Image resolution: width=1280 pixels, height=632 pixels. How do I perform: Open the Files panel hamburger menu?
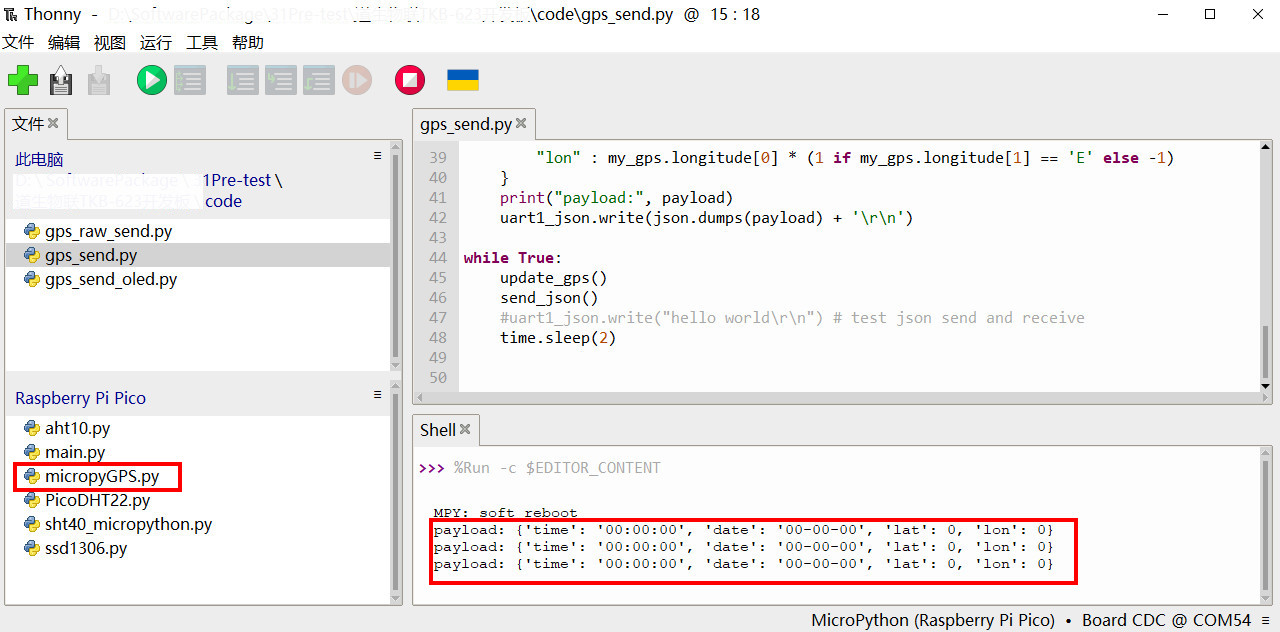[x=377, y=157]
